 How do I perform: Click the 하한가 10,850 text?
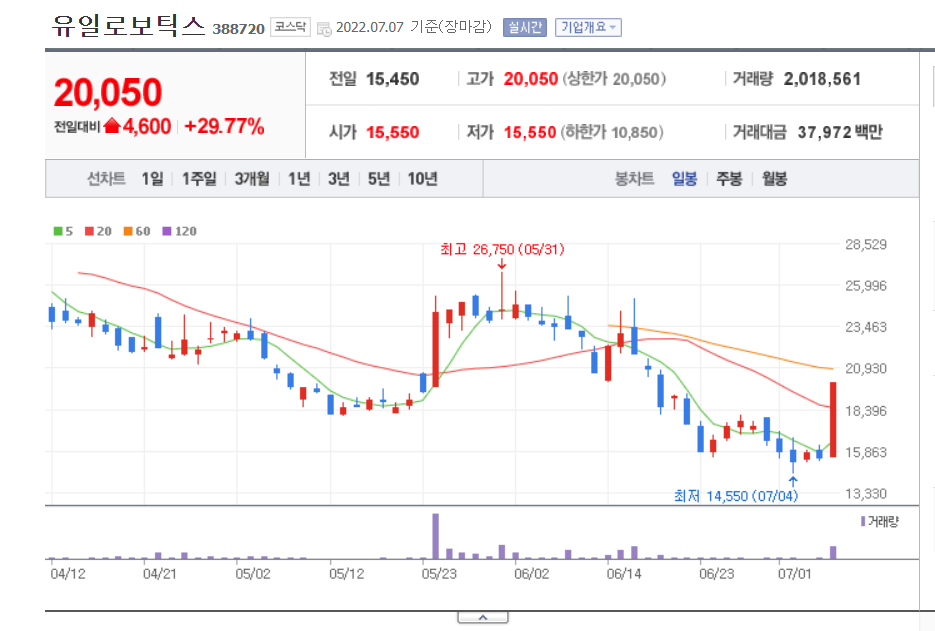click(x=612, y=132)
